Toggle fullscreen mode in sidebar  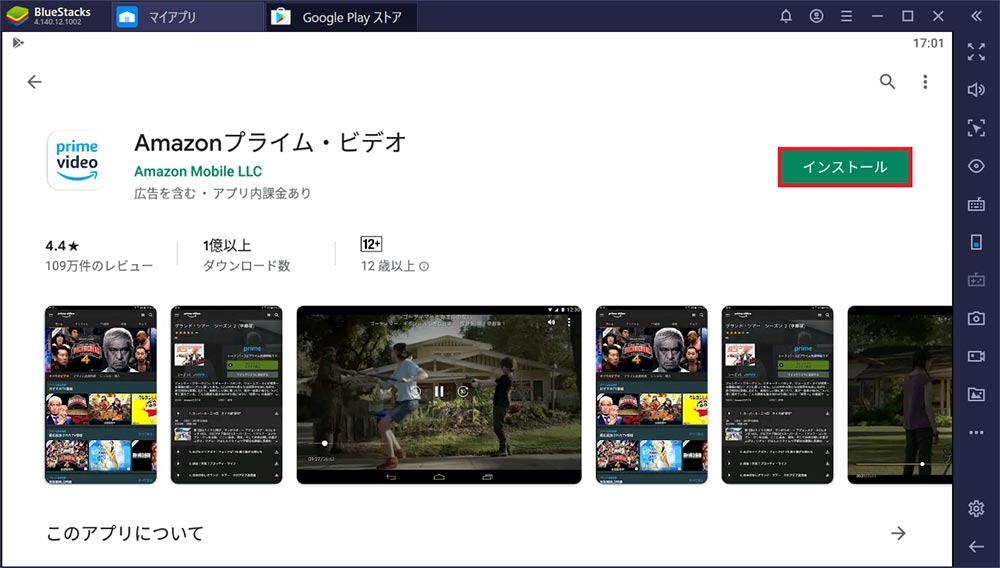tap(976, 52)
